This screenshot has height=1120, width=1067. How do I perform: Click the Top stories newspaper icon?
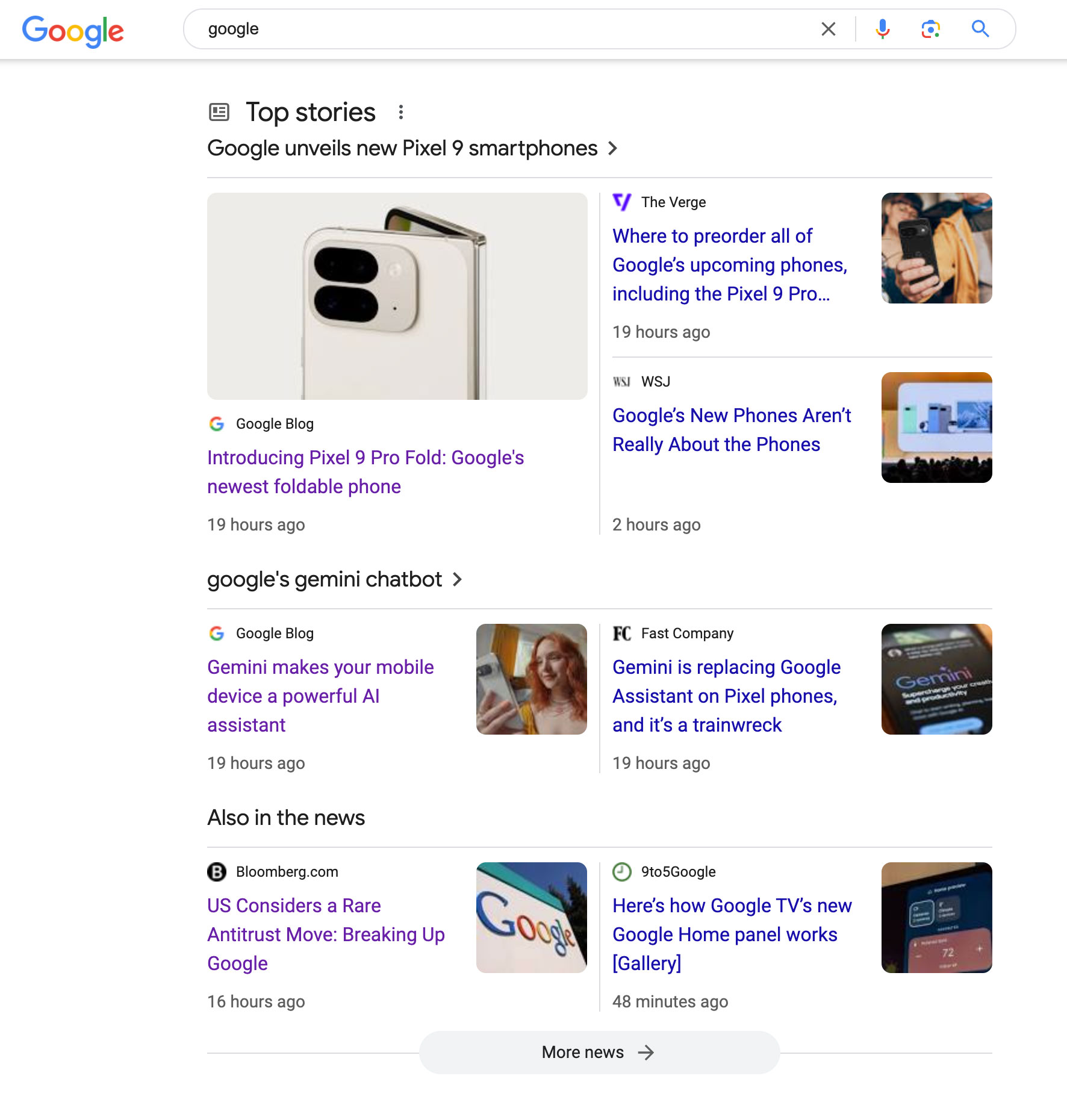pyautogui.click(x=220, y=111)
